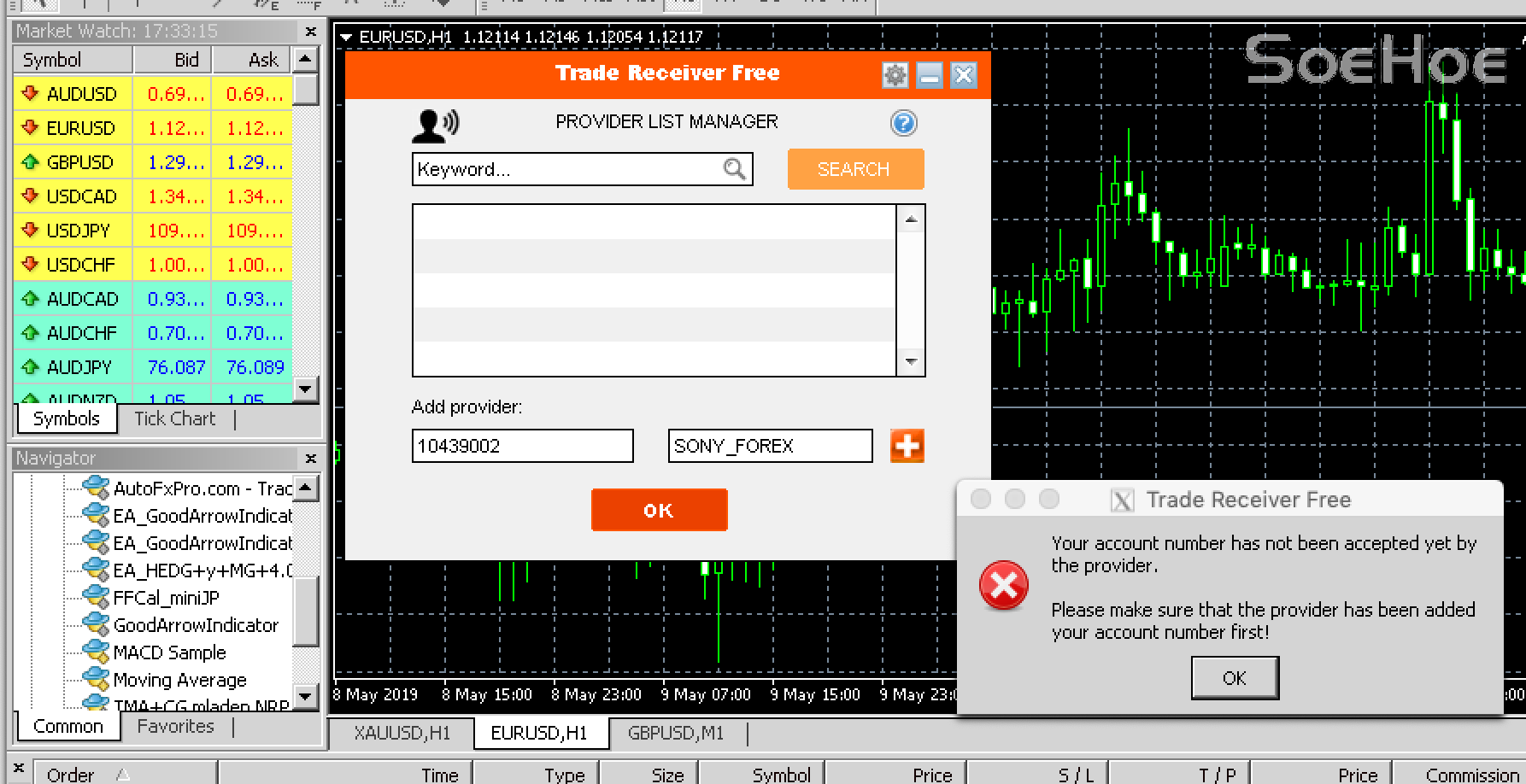Expand the EURUSD,H1 chart dropdown triangle

346,38
